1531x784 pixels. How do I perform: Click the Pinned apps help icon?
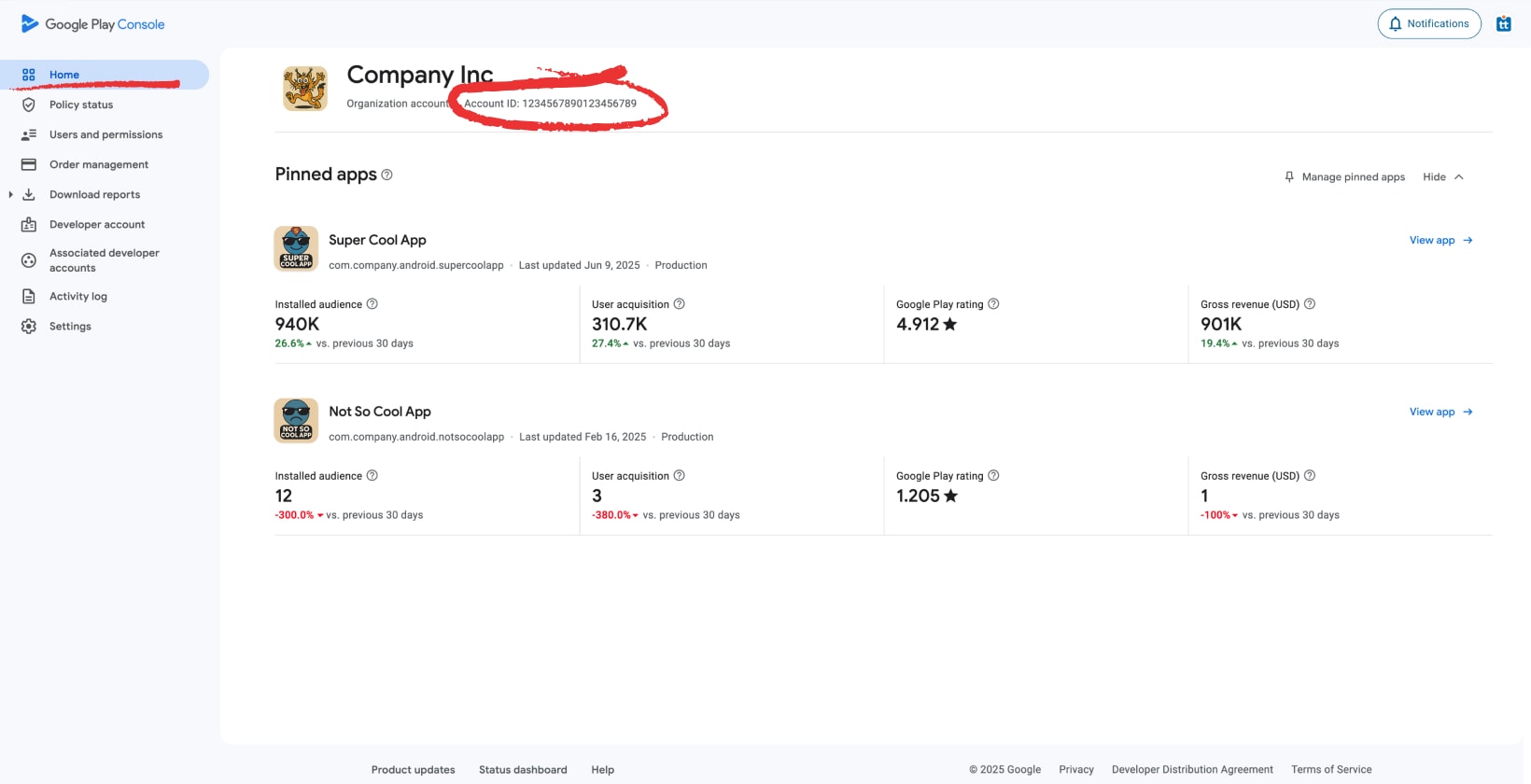click(386, 175)
